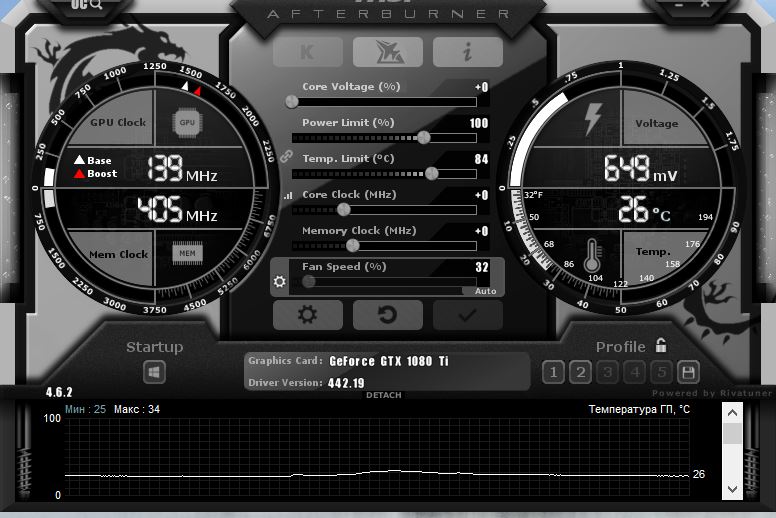
Task: Click the 26 °C temperature readout
Action: [x=644, y=209]
